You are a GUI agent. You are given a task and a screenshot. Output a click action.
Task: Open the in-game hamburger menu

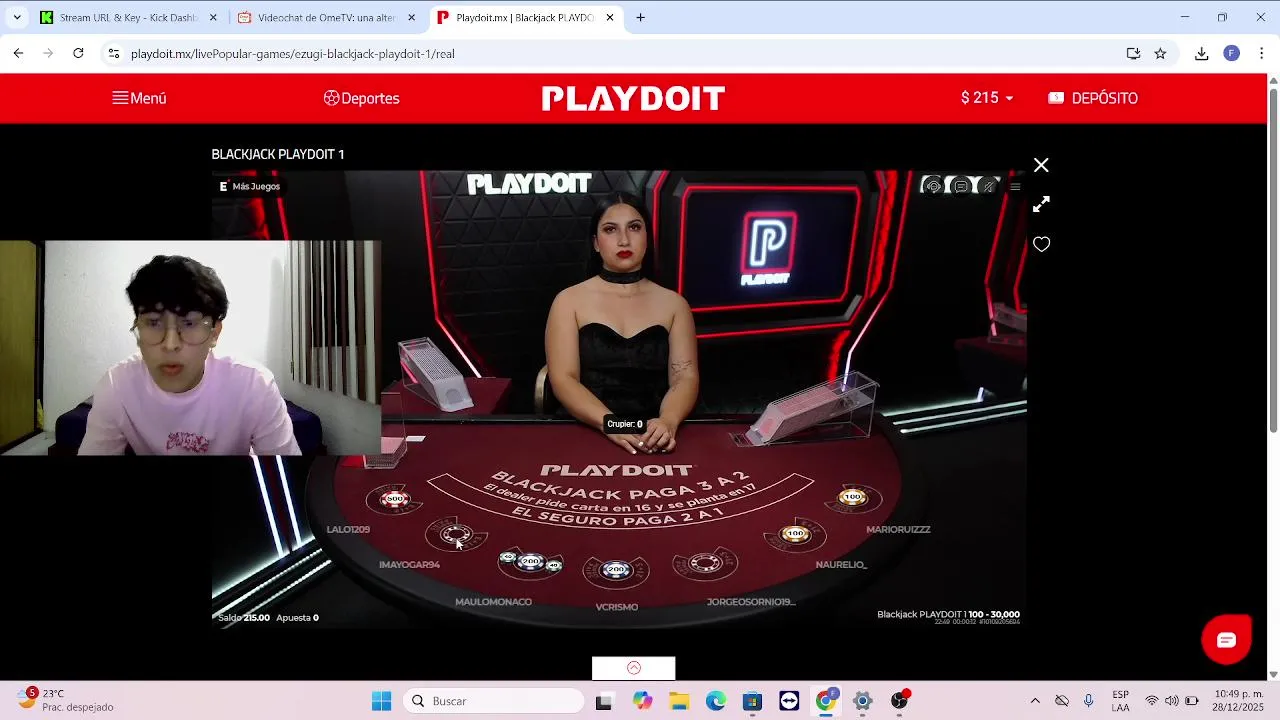(1015, 186)
